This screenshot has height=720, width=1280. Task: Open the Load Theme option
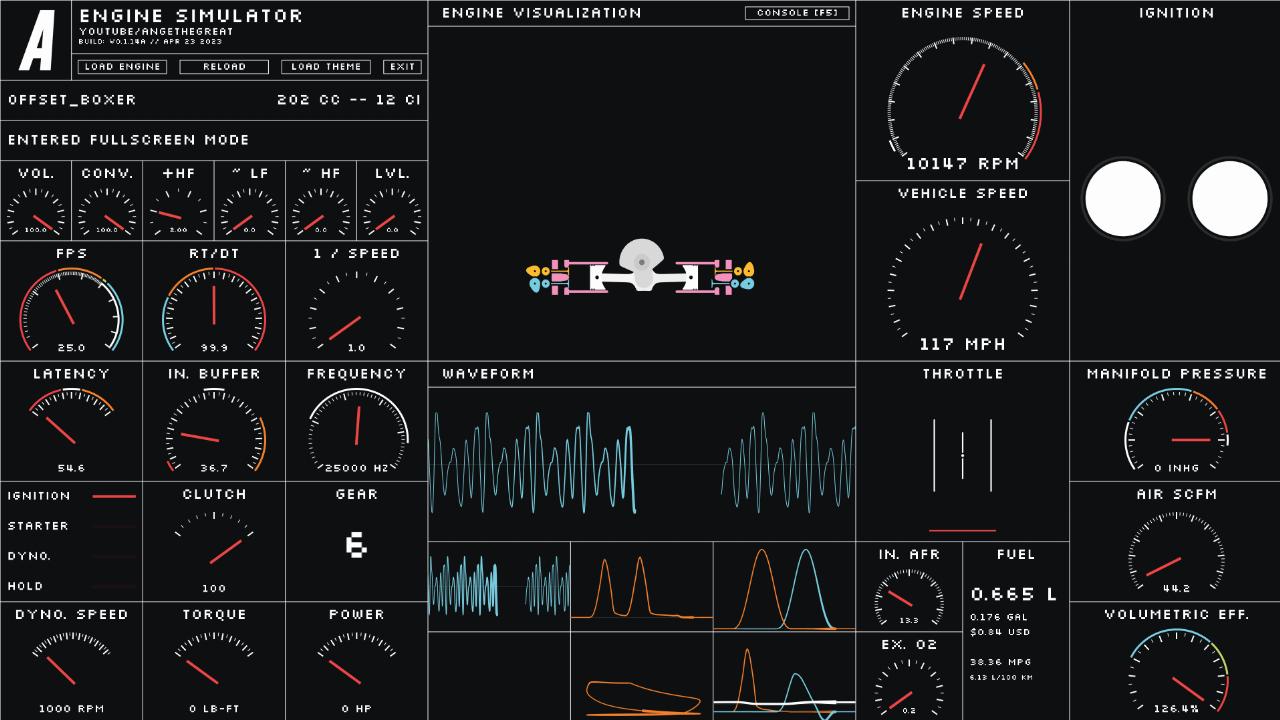pos(326,67)
